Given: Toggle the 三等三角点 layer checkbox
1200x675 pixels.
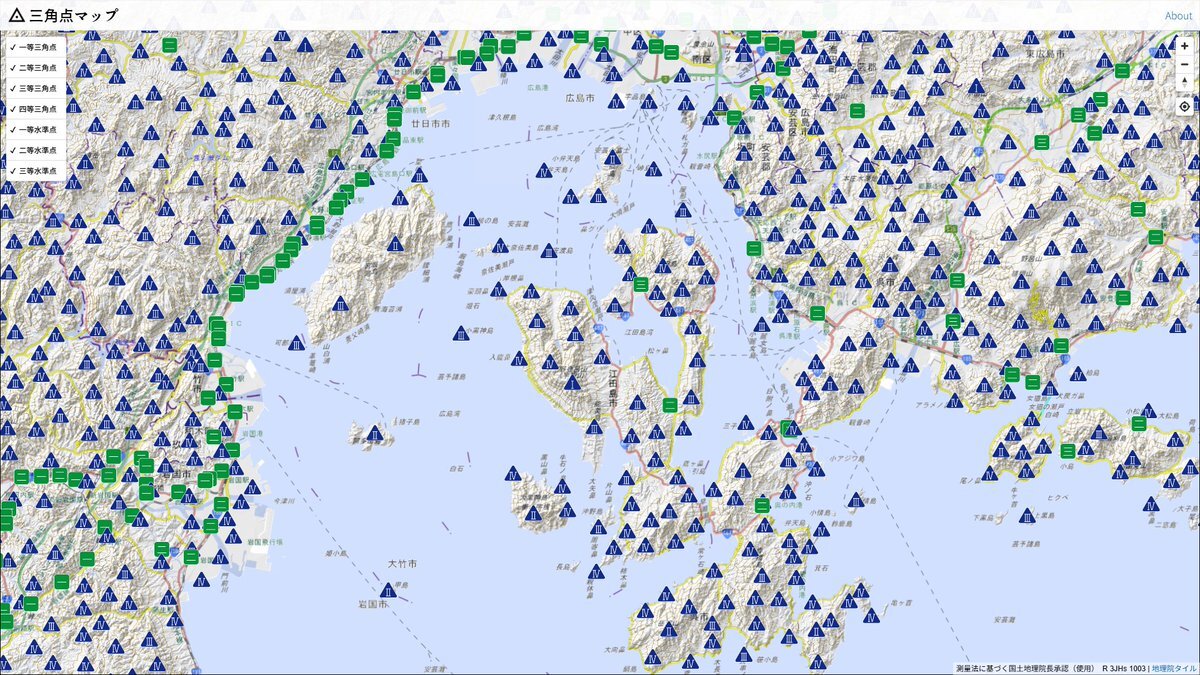Looking at the screenshot, I should pos(34,88).
